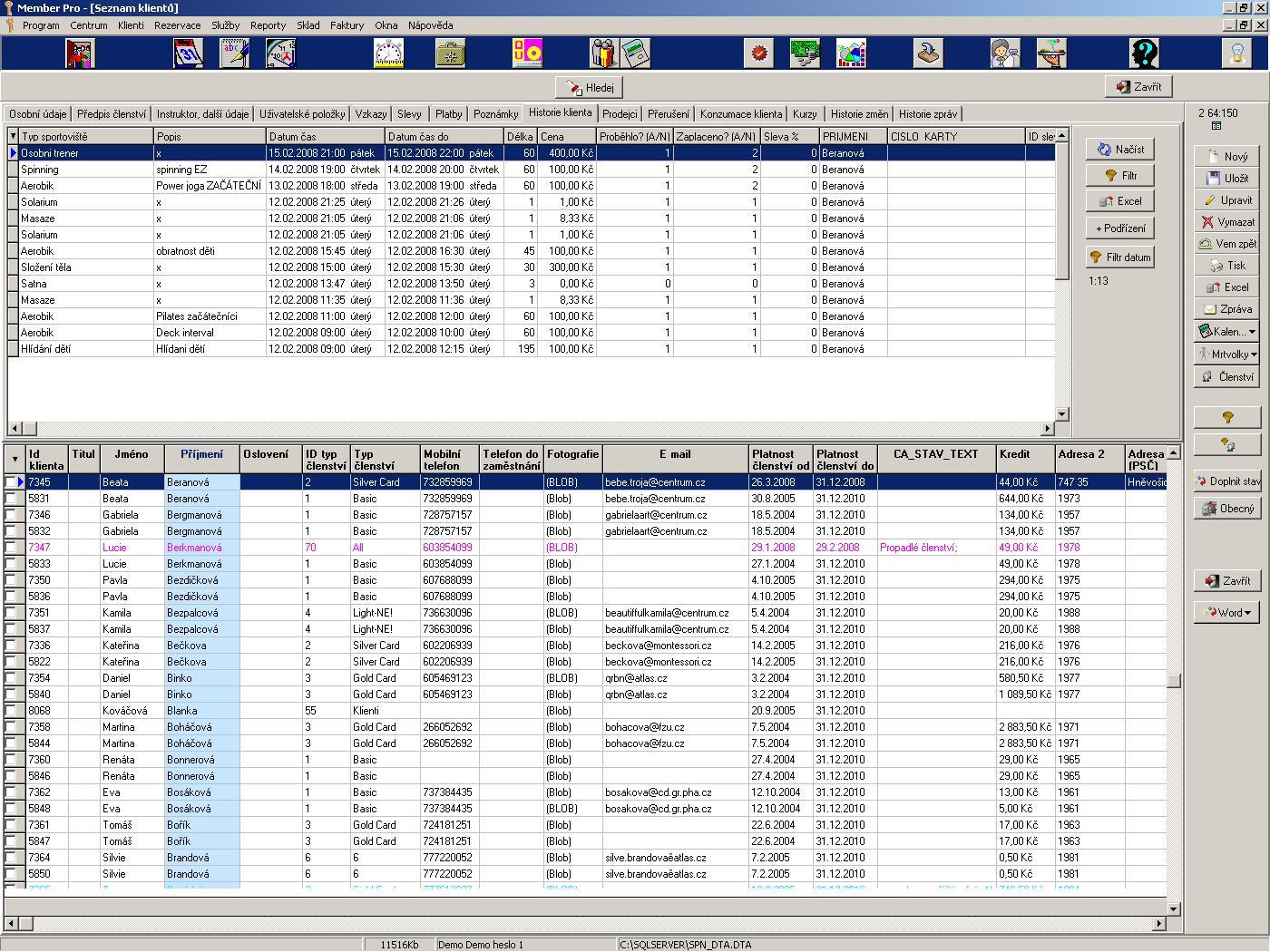
Task: Open the clock schedule toolbar icon
Action: point(281,53)
